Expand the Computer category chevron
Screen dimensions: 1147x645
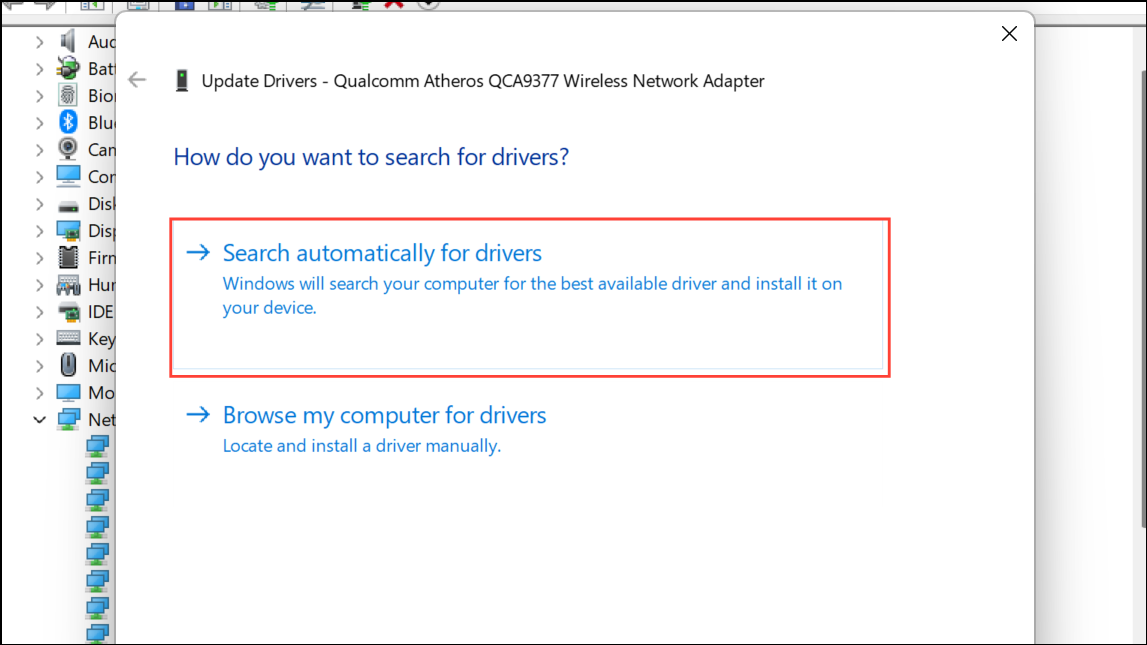pos(40,177)
